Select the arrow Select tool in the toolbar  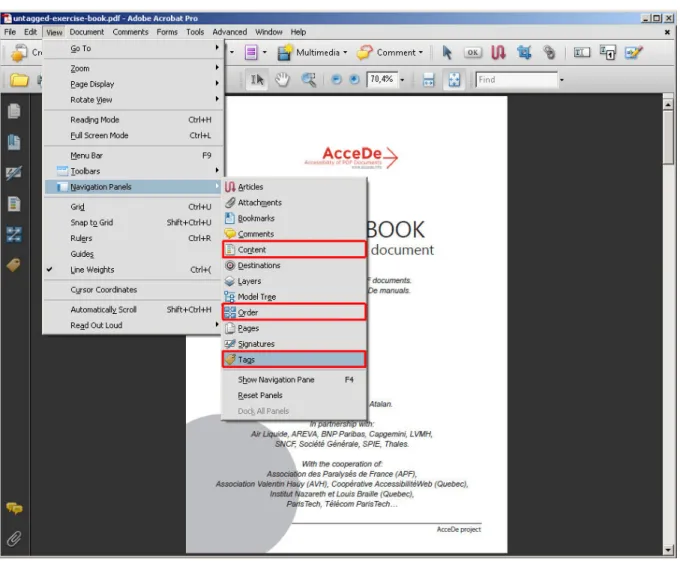tap(447, 53)
